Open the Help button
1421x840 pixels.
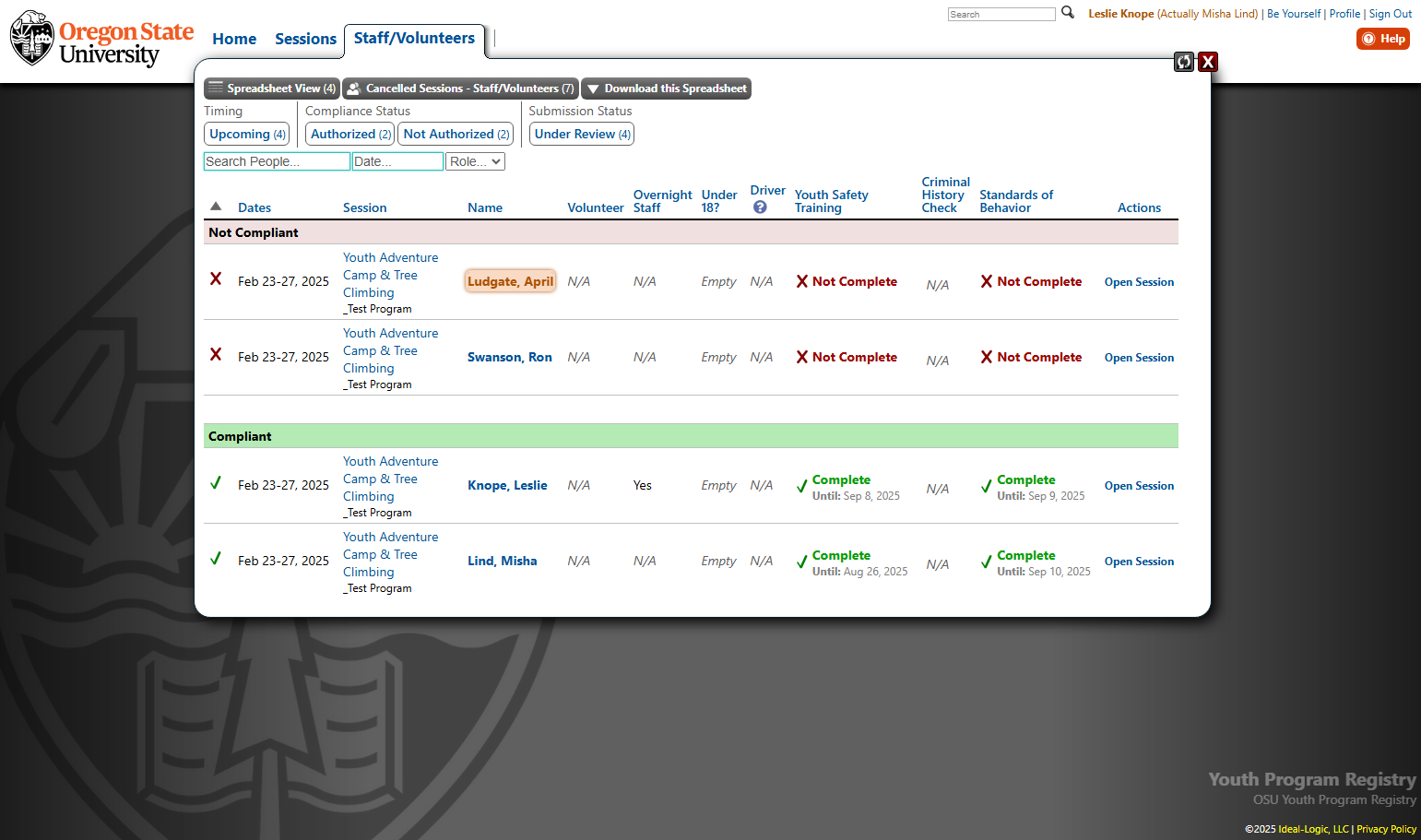(1383, 39)
